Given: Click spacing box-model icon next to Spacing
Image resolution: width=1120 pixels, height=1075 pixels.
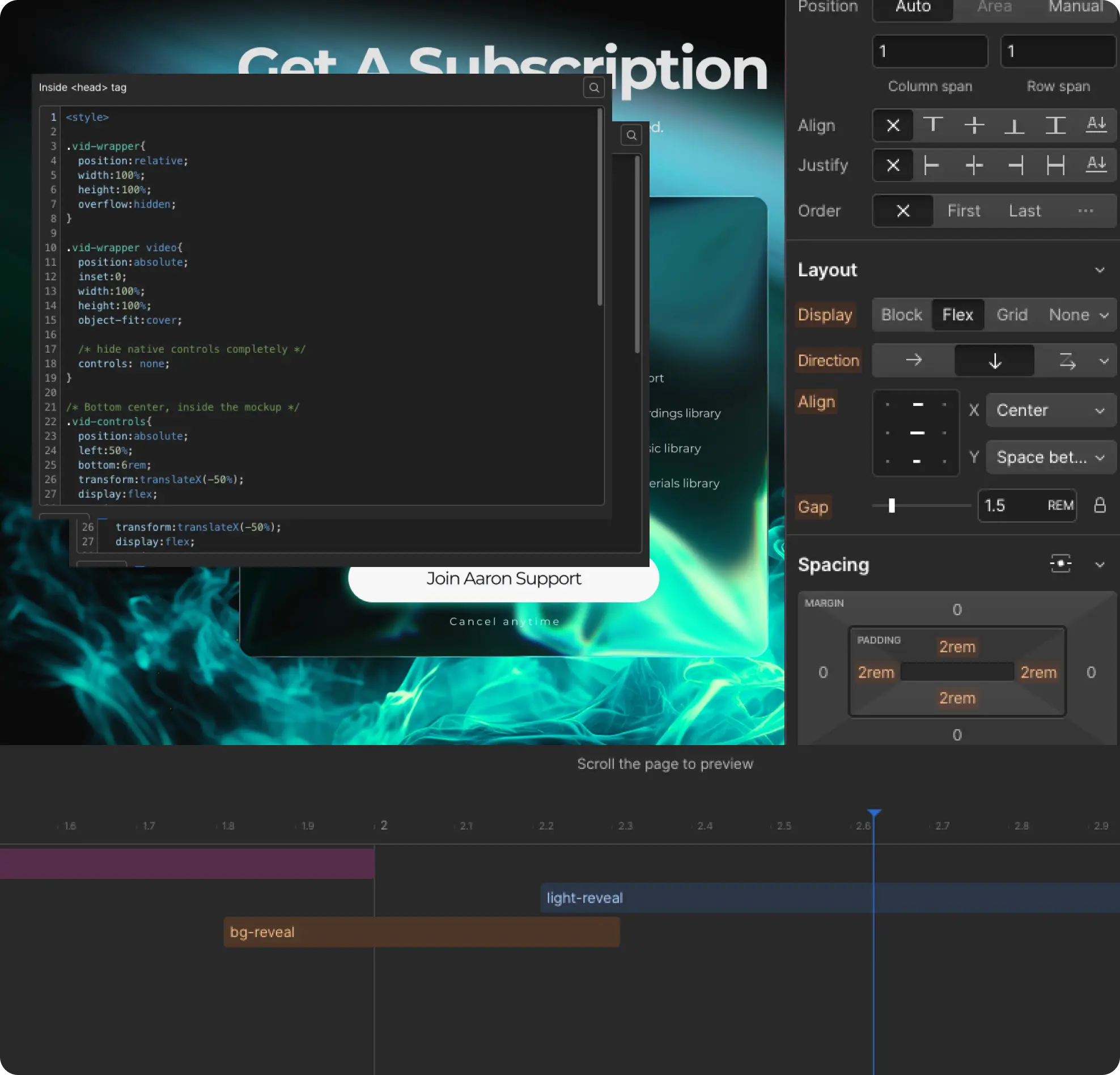Looking at the screenshot, I should (1060, 564).
